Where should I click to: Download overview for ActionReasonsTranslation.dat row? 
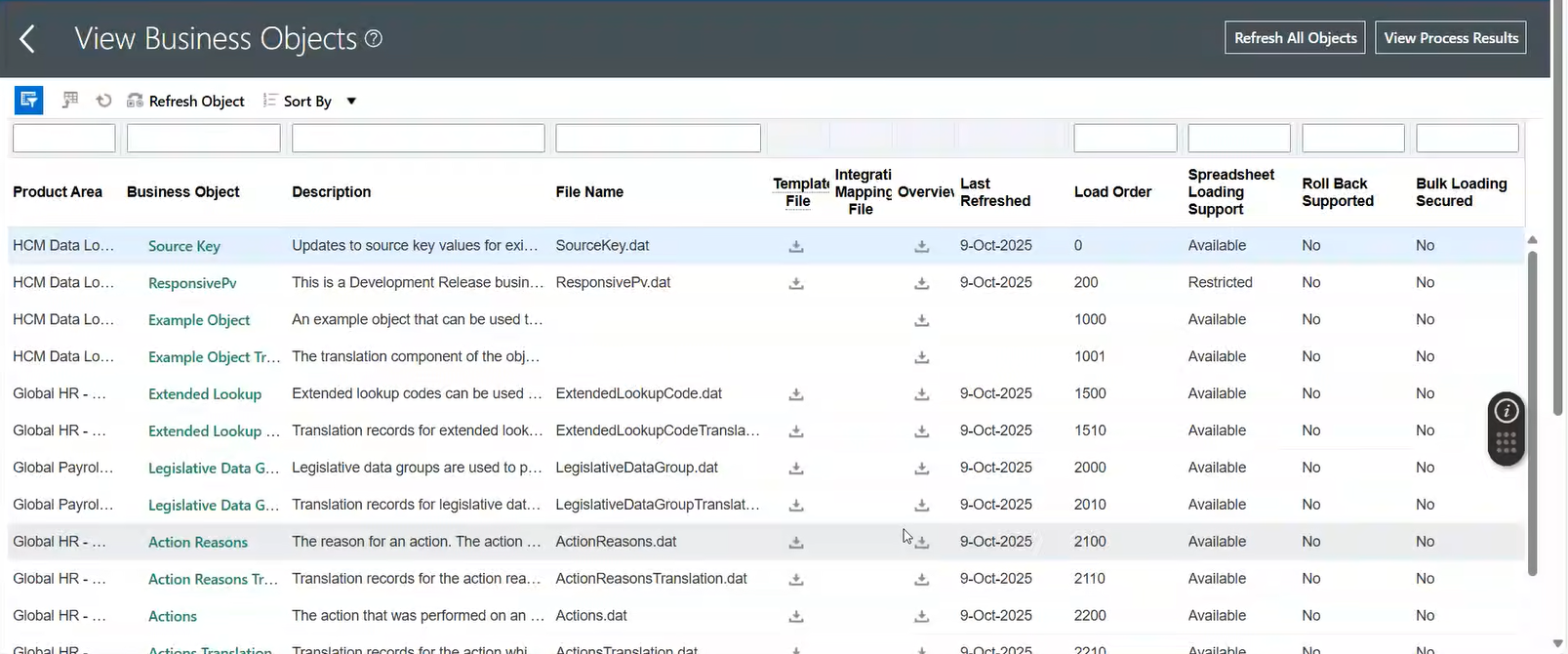[921, 580]
